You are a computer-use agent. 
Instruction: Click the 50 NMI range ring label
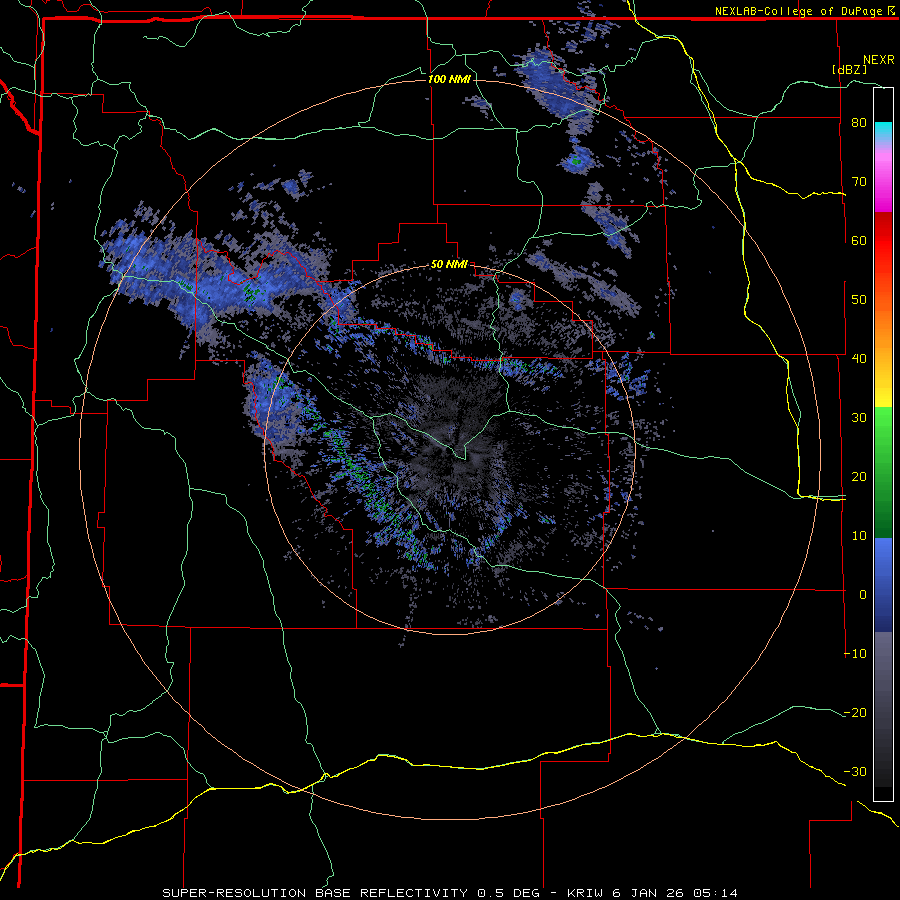pyautogui.click(x=449, y=265)
